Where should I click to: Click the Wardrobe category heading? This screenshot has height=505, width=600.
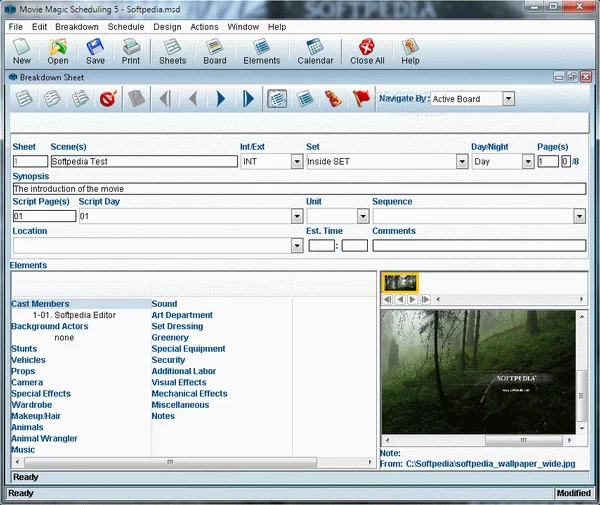[31, 405]
